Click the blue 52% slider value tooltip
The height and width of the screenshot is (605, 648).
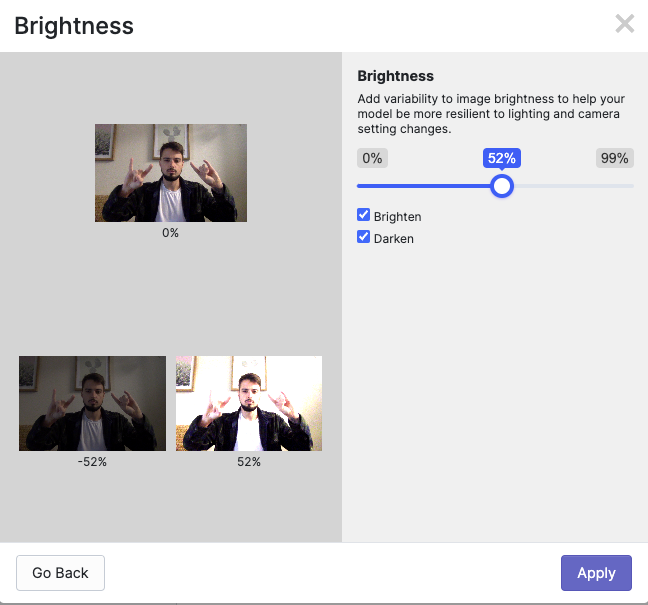pos(502,158)
